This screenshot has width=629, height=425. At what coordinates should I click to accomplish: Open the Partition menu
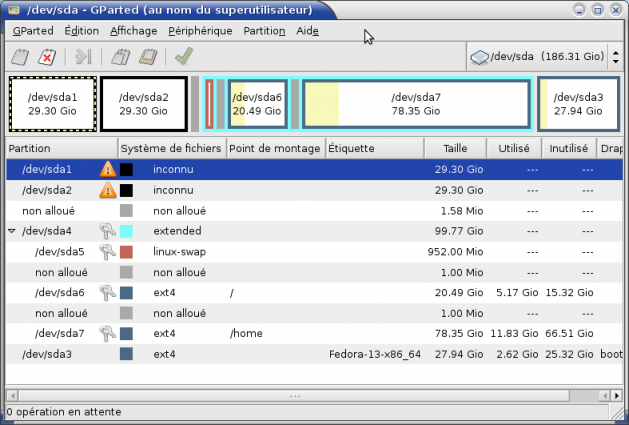pos(264,31)
